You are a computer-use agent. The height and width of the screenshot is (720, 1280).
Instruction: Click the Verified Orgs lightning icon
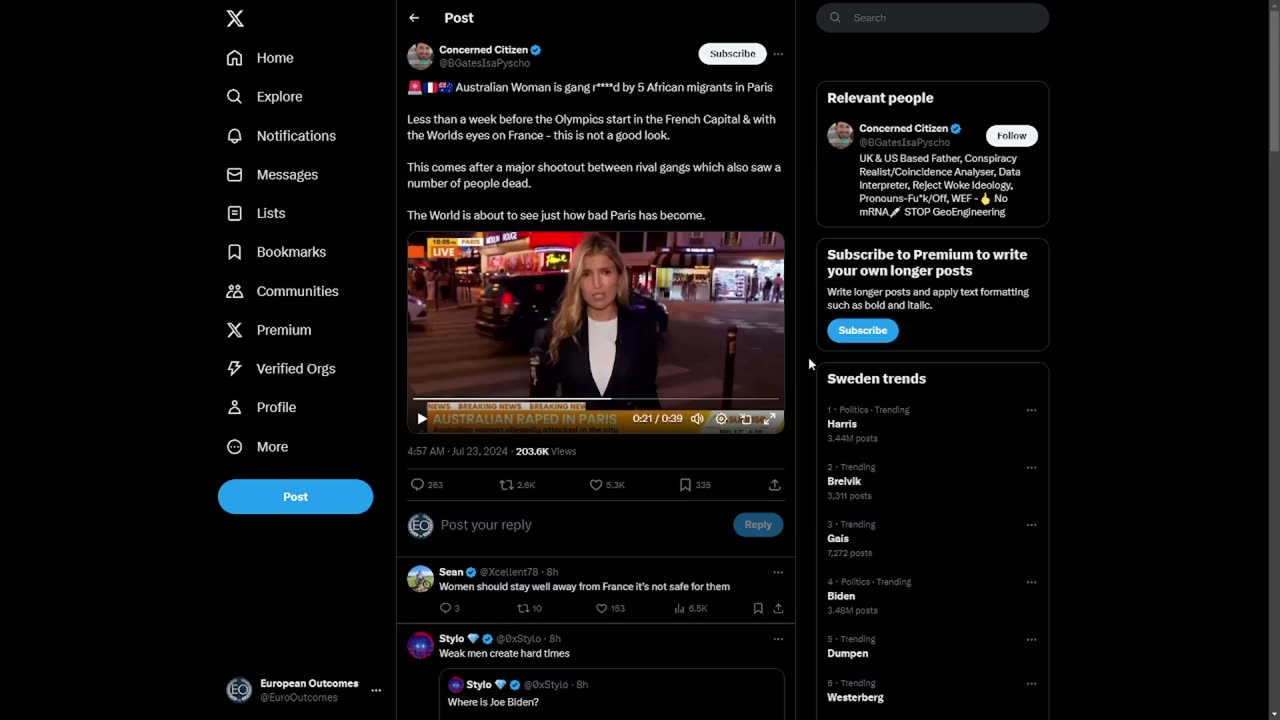tap(235, 368)
